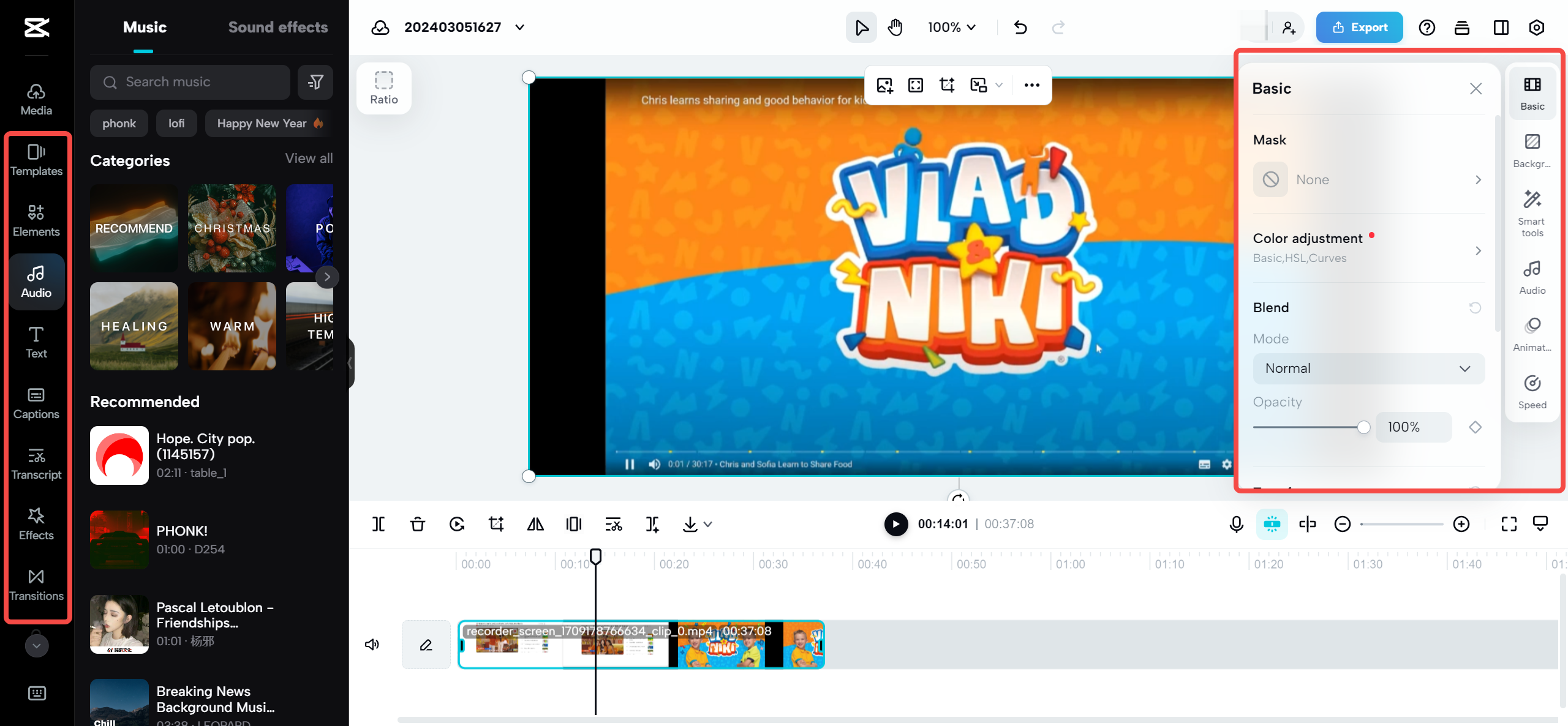
Task: Start recording a voiceover with the microphone
Action: pos(1235,524)
